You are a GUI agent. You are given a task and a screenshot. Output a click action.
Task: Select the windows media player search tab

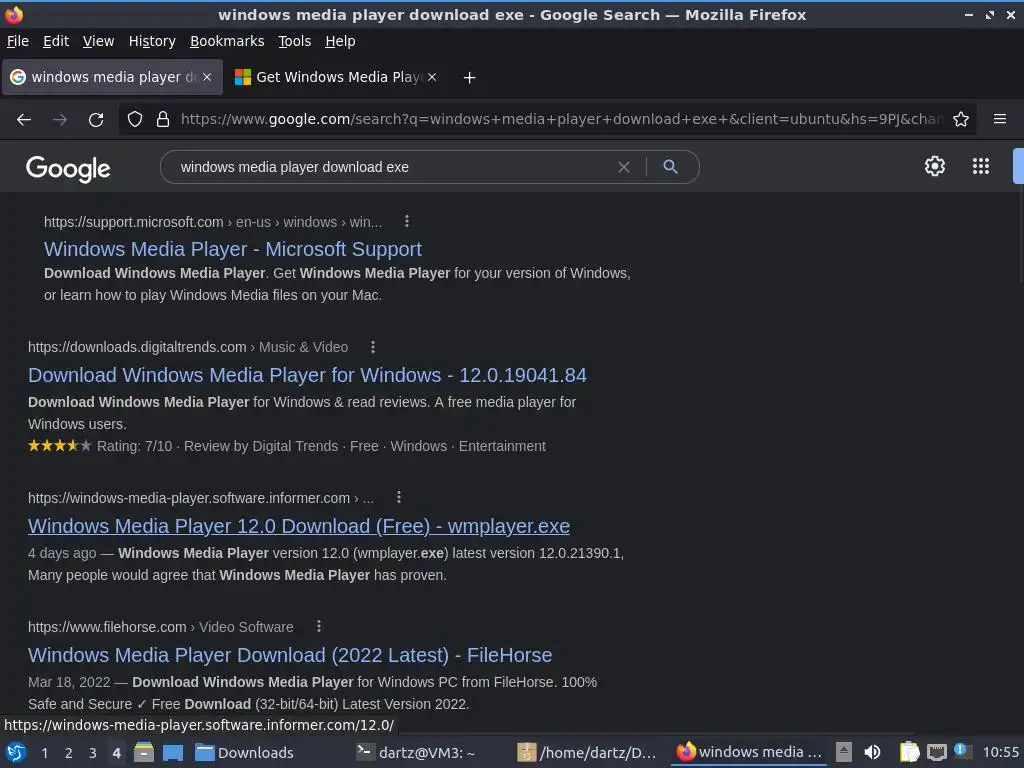[x=112, y=77]
